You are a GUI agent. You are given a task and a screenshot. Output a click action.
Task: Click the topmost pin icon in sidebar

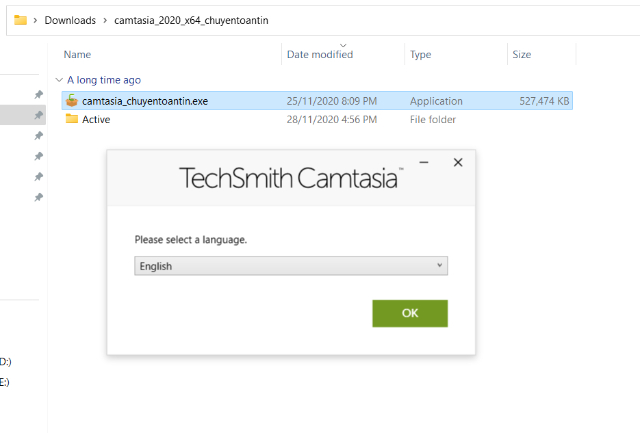(x=38, y=95)
